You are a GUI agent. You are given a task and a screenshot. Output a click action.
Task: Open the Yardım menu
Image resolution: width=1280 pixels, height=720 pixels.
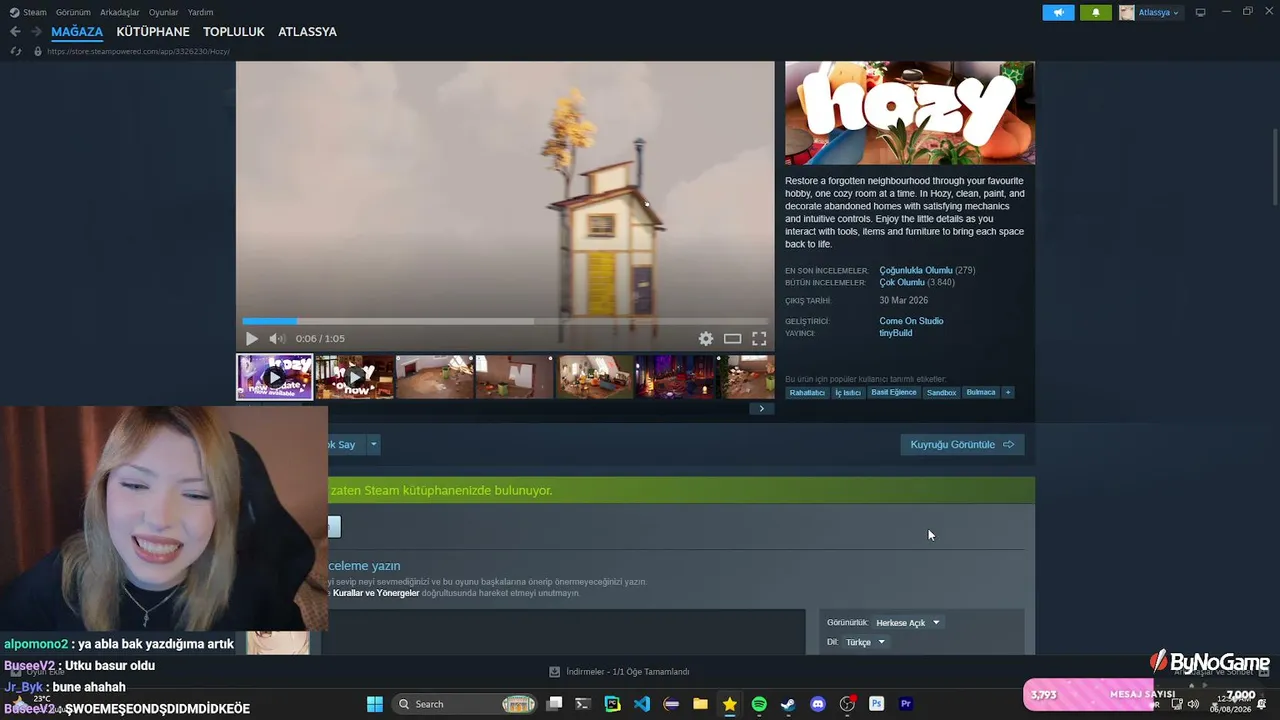pyautogui.click(x=200, y=12)
